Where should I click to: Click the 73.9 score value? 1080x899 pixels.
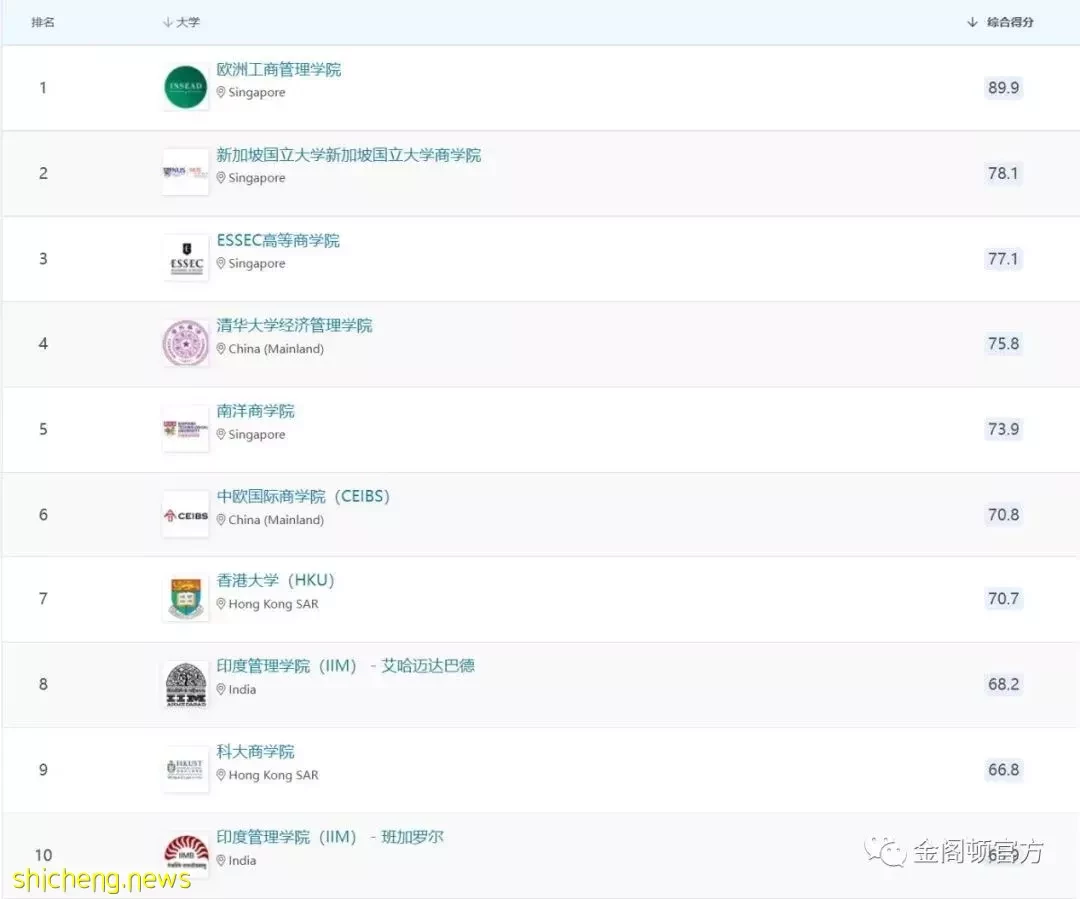point(1004,429)
